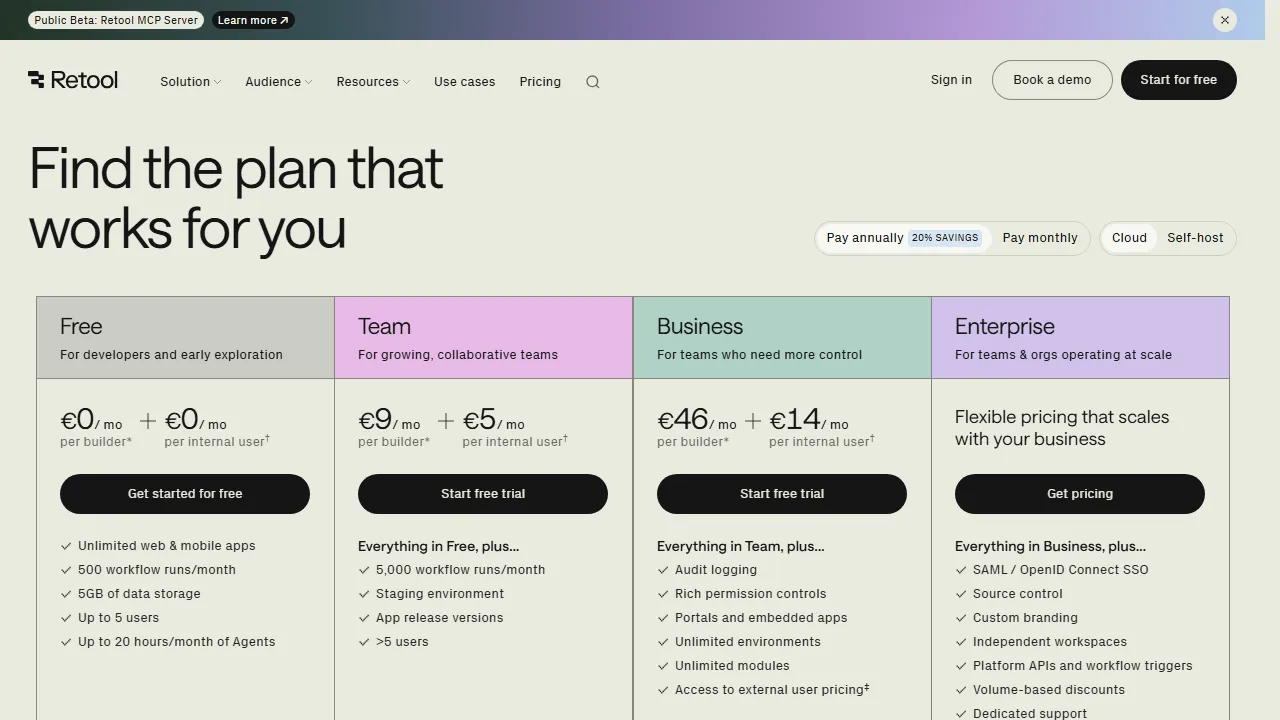Screen dimensions: 1280x720
Task: Click the 20% SAVINGS badge
Action: (x=945, y=238)
